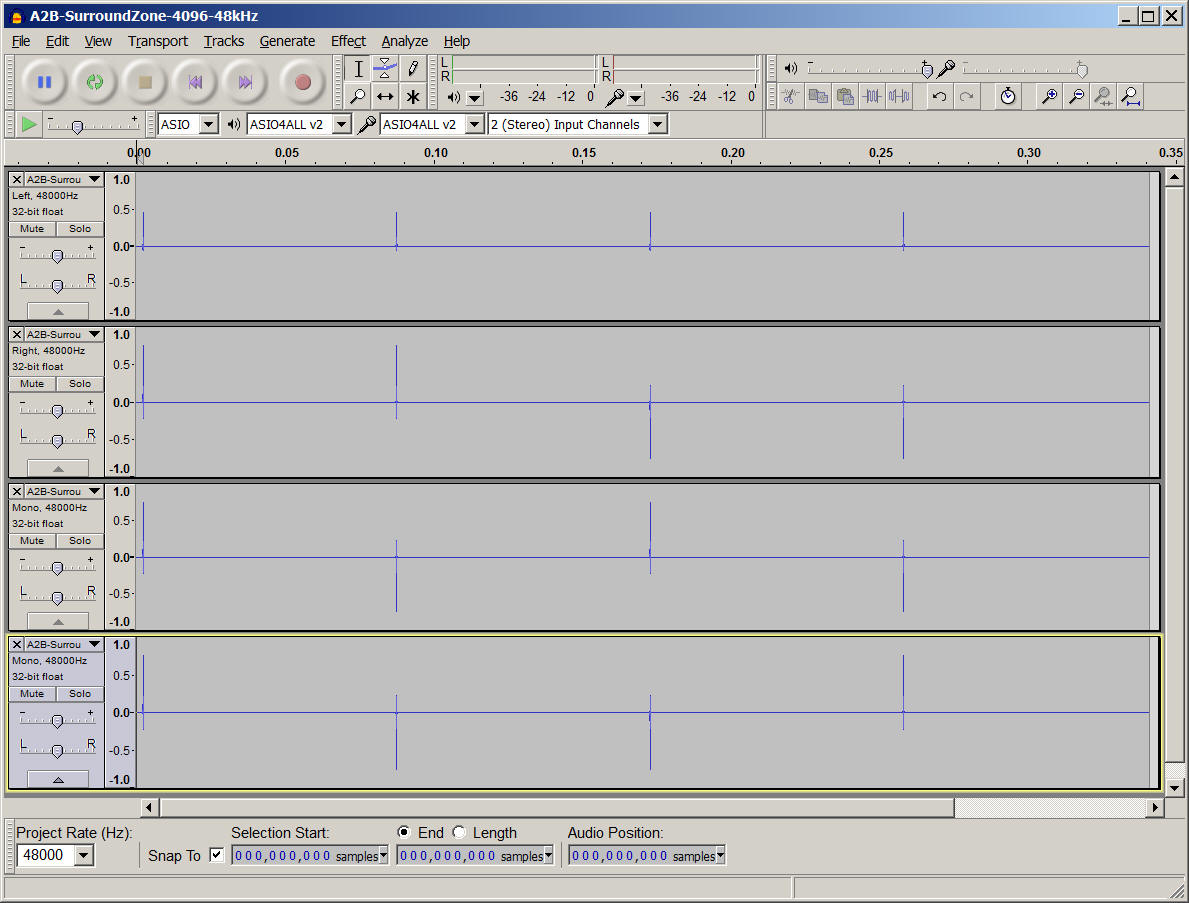This screenshot has height=903, width=1189.
Task: Select the Selection (I-beam) tool
Action: click(358, 69)
